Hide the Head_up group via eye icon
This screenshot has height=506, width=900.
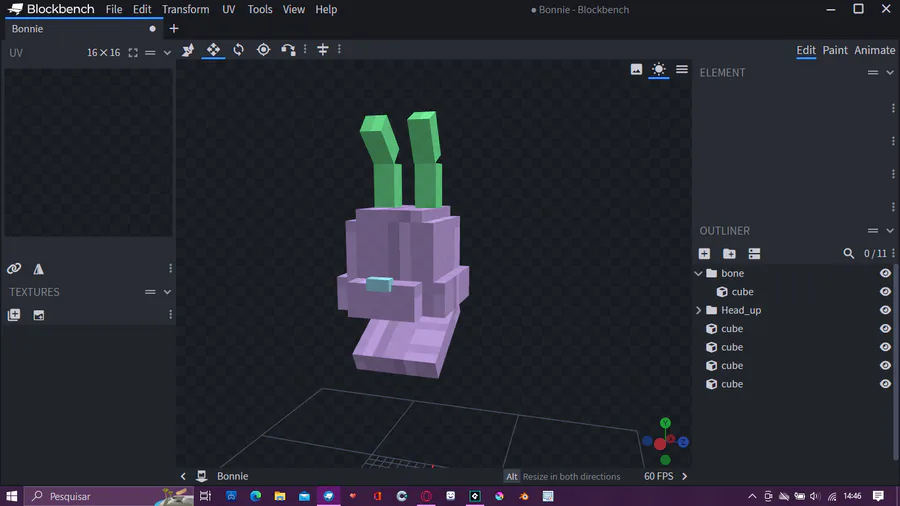click(885, 310)
